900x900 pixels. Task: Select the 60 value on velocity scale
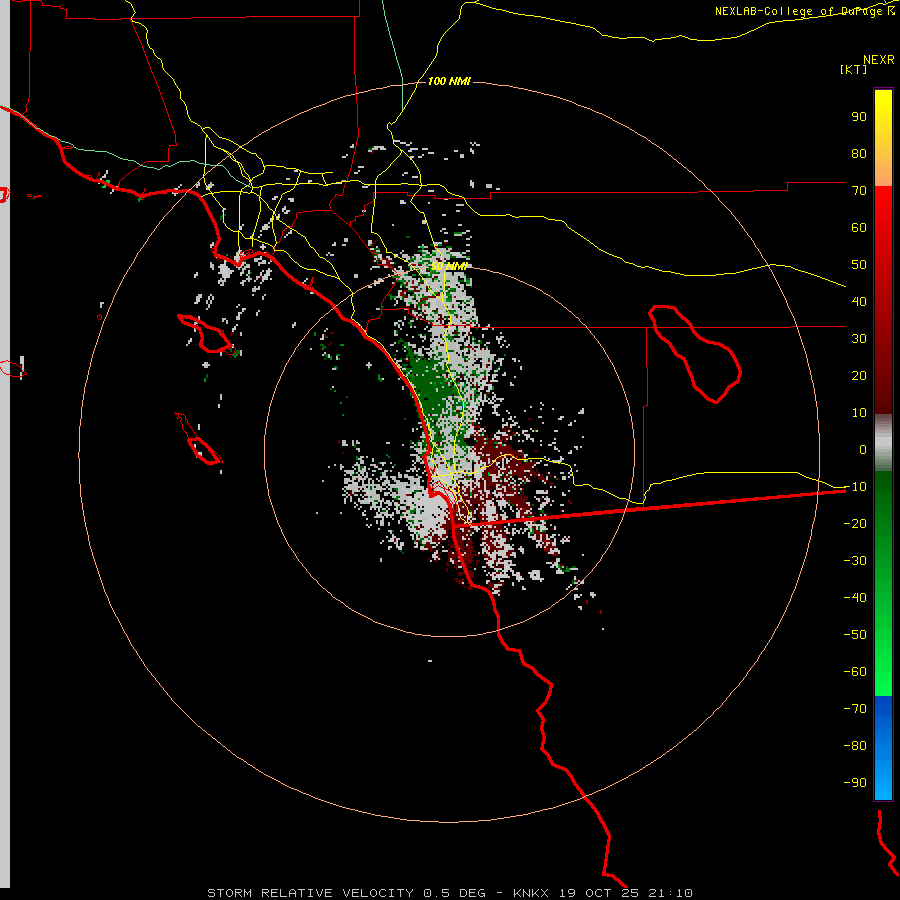click(859, 228)
